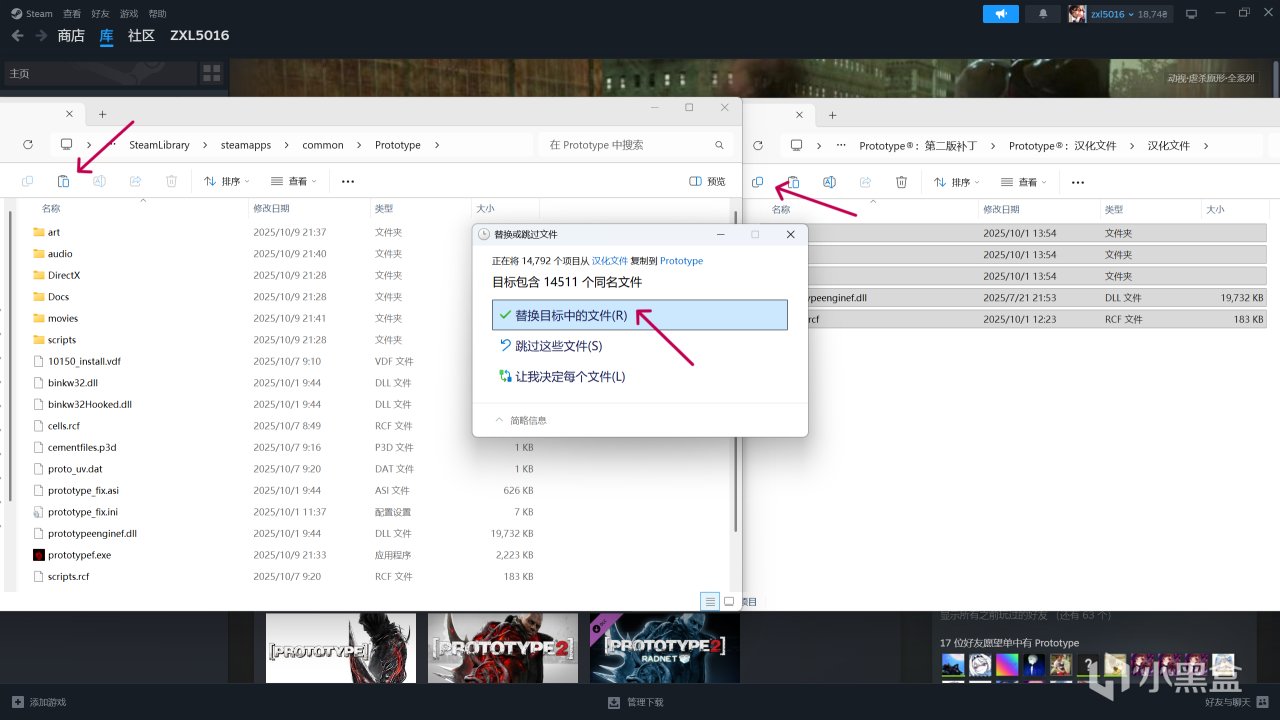Expand the chevron after Prototype breadcrumb
Screen dimensions: 1280x720
point(435,145)
